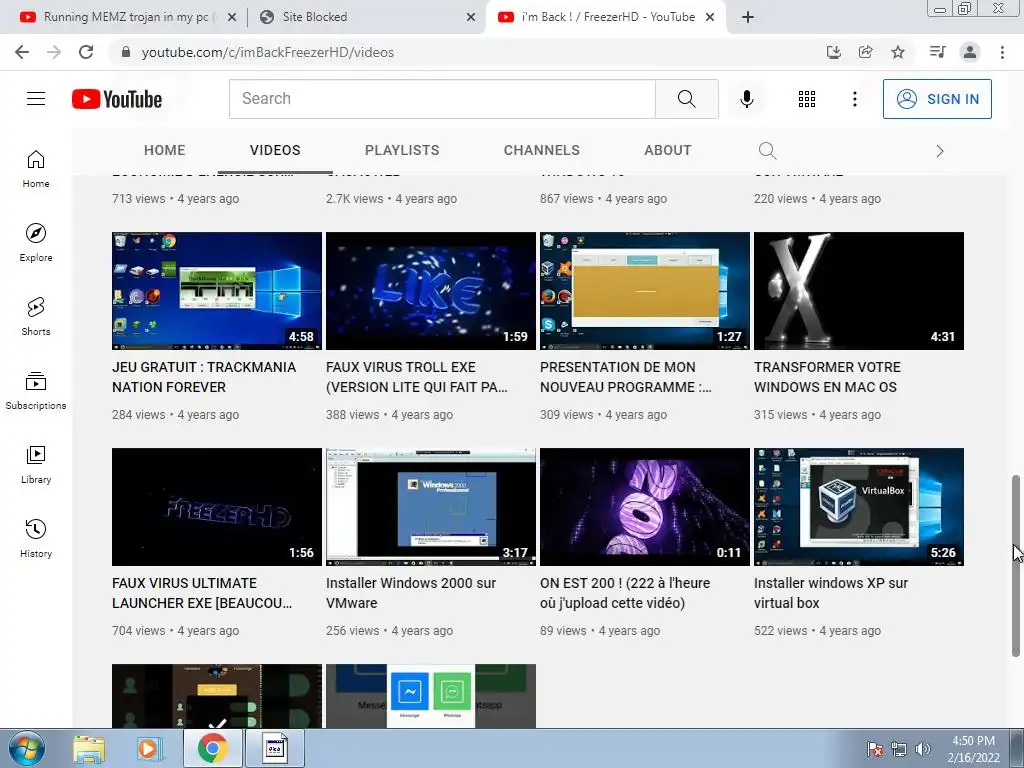View site information lock icon

[x=126, y=52]
